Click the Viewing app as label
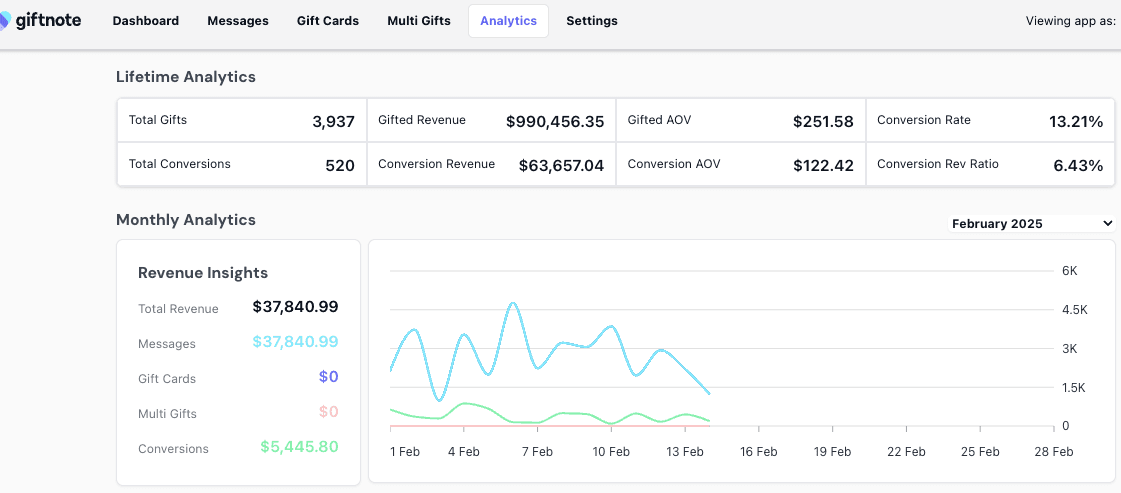 click(x=1071, y=21)
